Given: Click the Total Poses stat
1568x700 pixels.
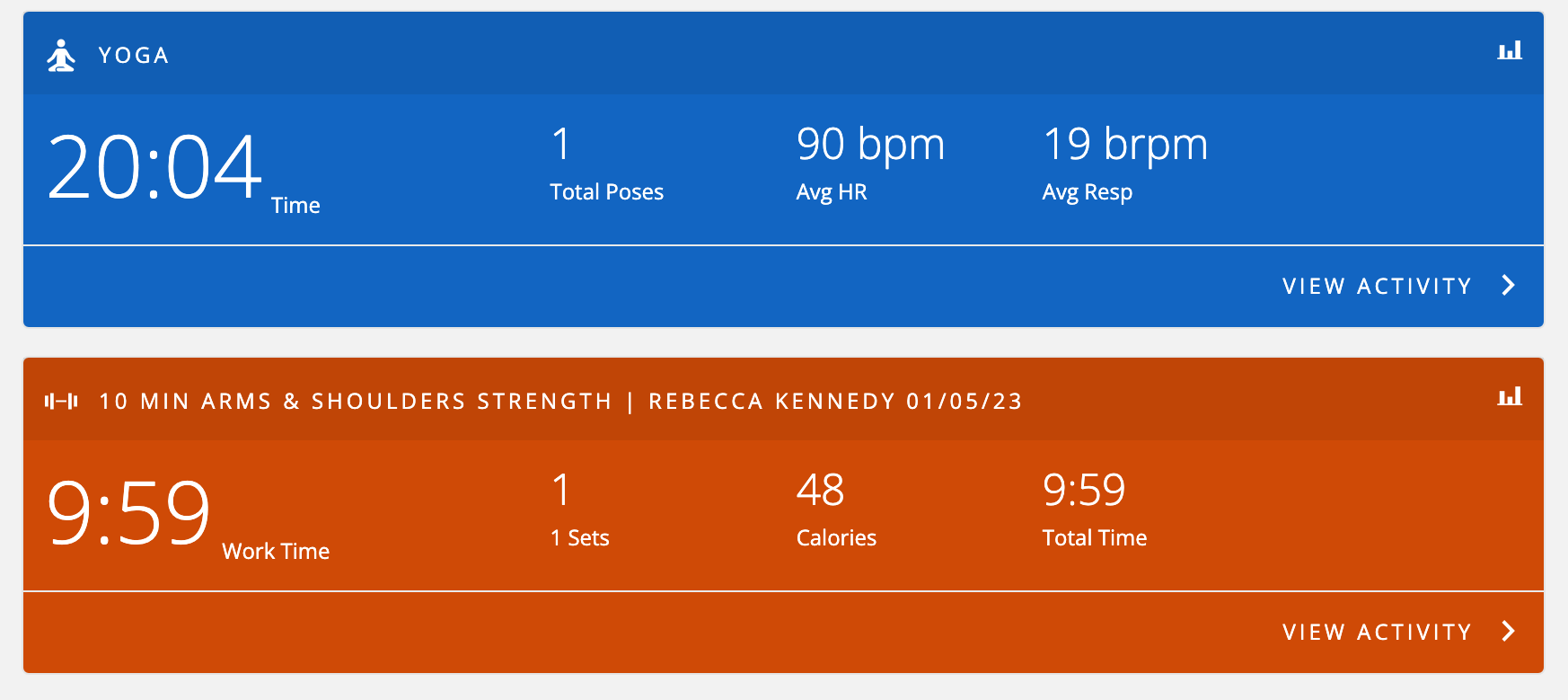Looking at the screenshot, I should [607, 163].
